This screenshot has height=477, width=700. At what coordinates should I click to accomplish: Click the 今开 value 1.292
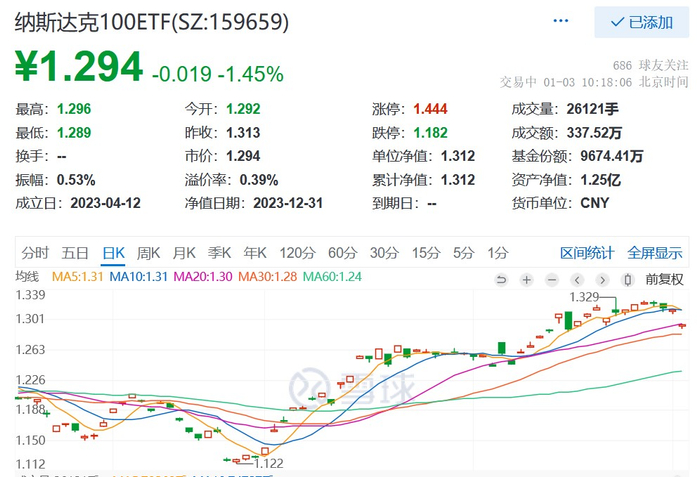(243, 109)
